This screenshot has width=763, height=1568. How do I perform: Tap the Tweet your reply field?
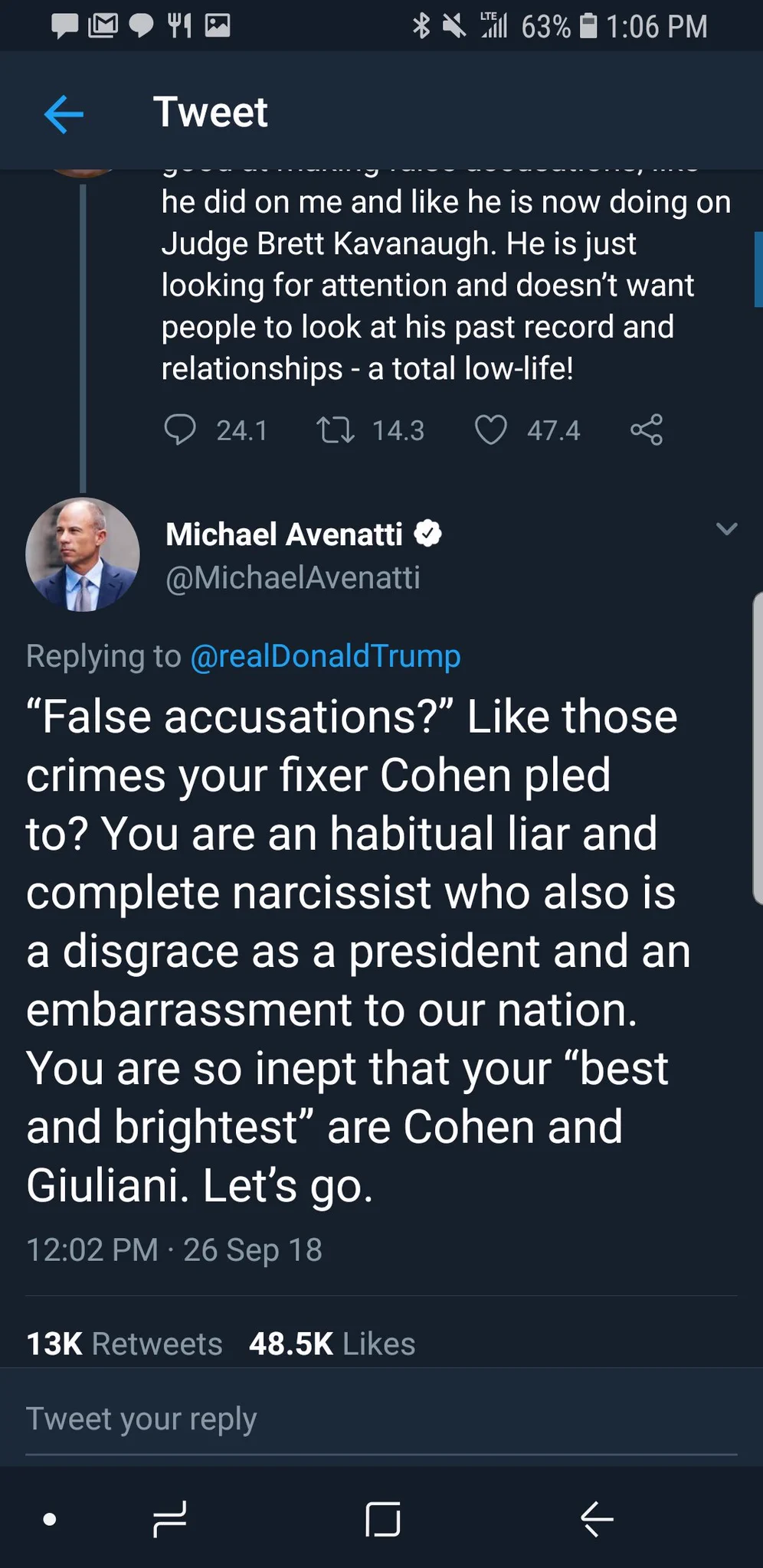tap(381, 1419)
